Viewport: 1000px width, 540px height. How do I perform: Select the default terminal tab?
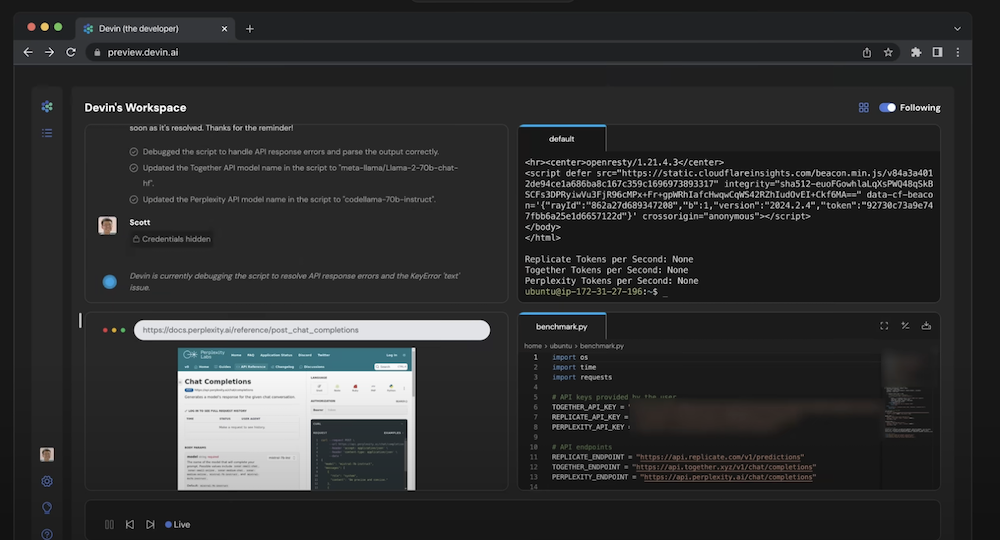coord(561,139)
